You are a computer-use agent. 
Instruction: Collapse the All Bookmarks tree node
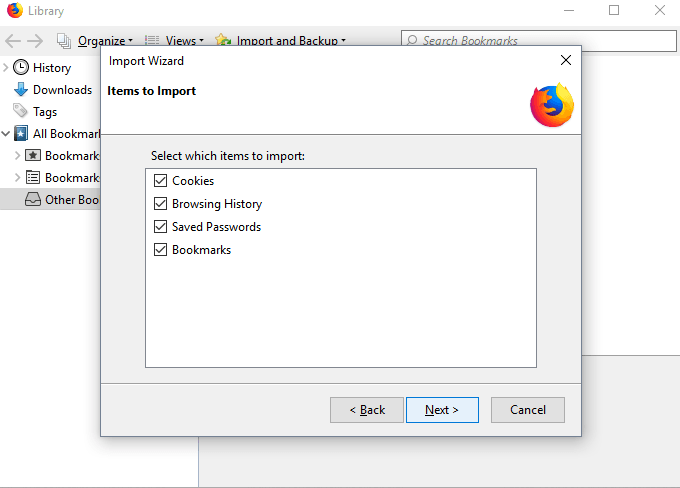tap(6, 134)
